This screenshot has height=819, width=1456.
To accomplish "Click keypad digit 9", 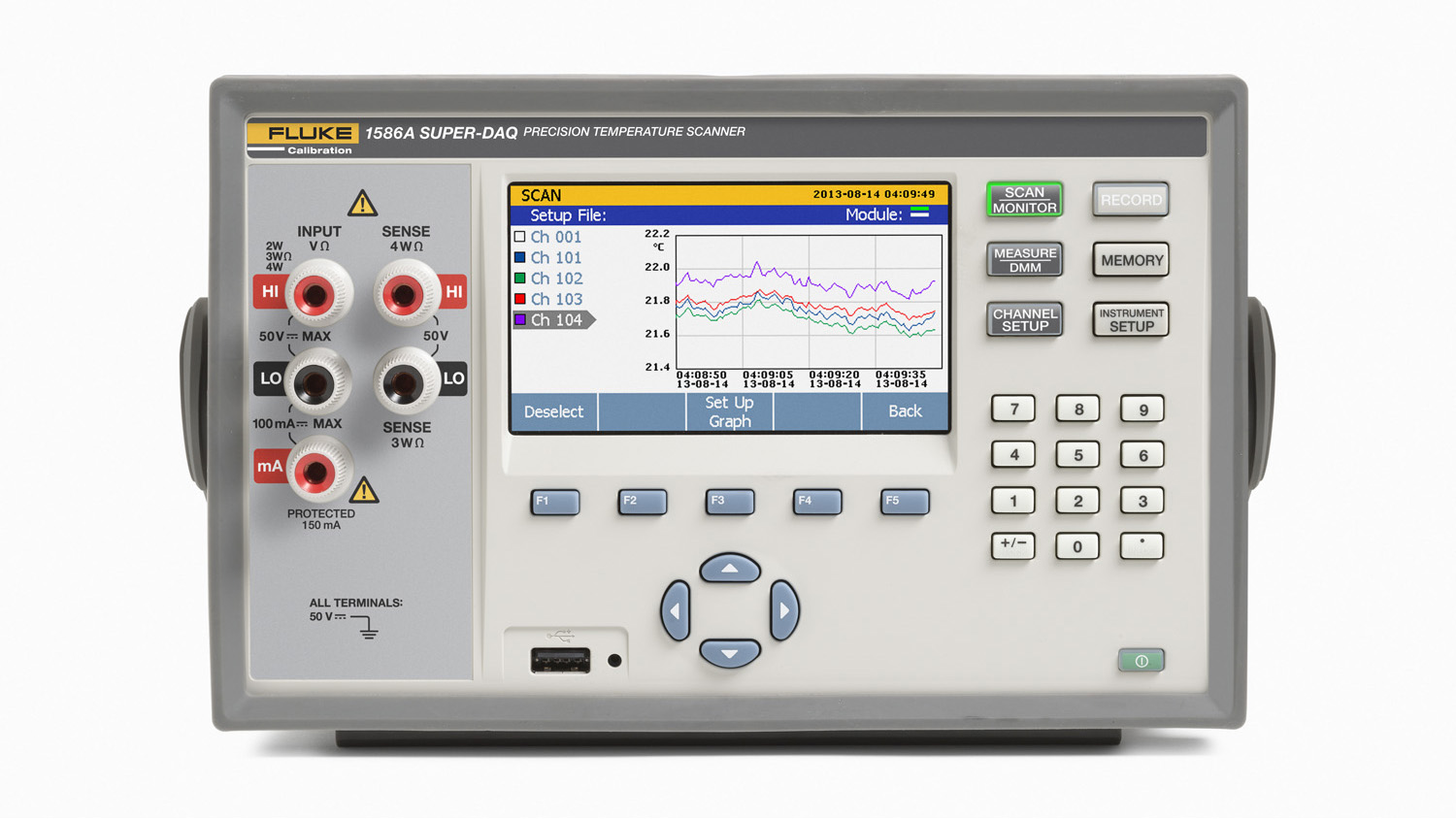I will pyautogui.click(x=1142, y=409).
